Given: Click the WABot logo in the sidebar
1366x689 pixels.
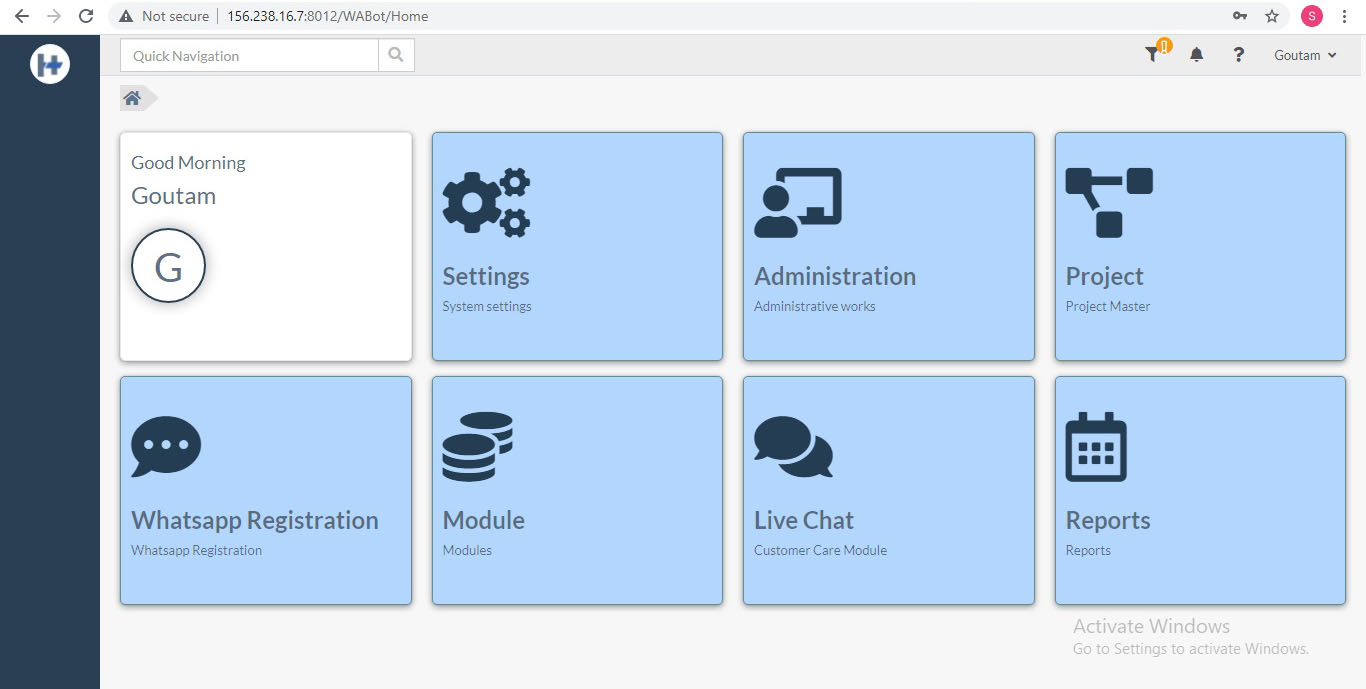Looking at the screenshot, I should tap(49, 63).
